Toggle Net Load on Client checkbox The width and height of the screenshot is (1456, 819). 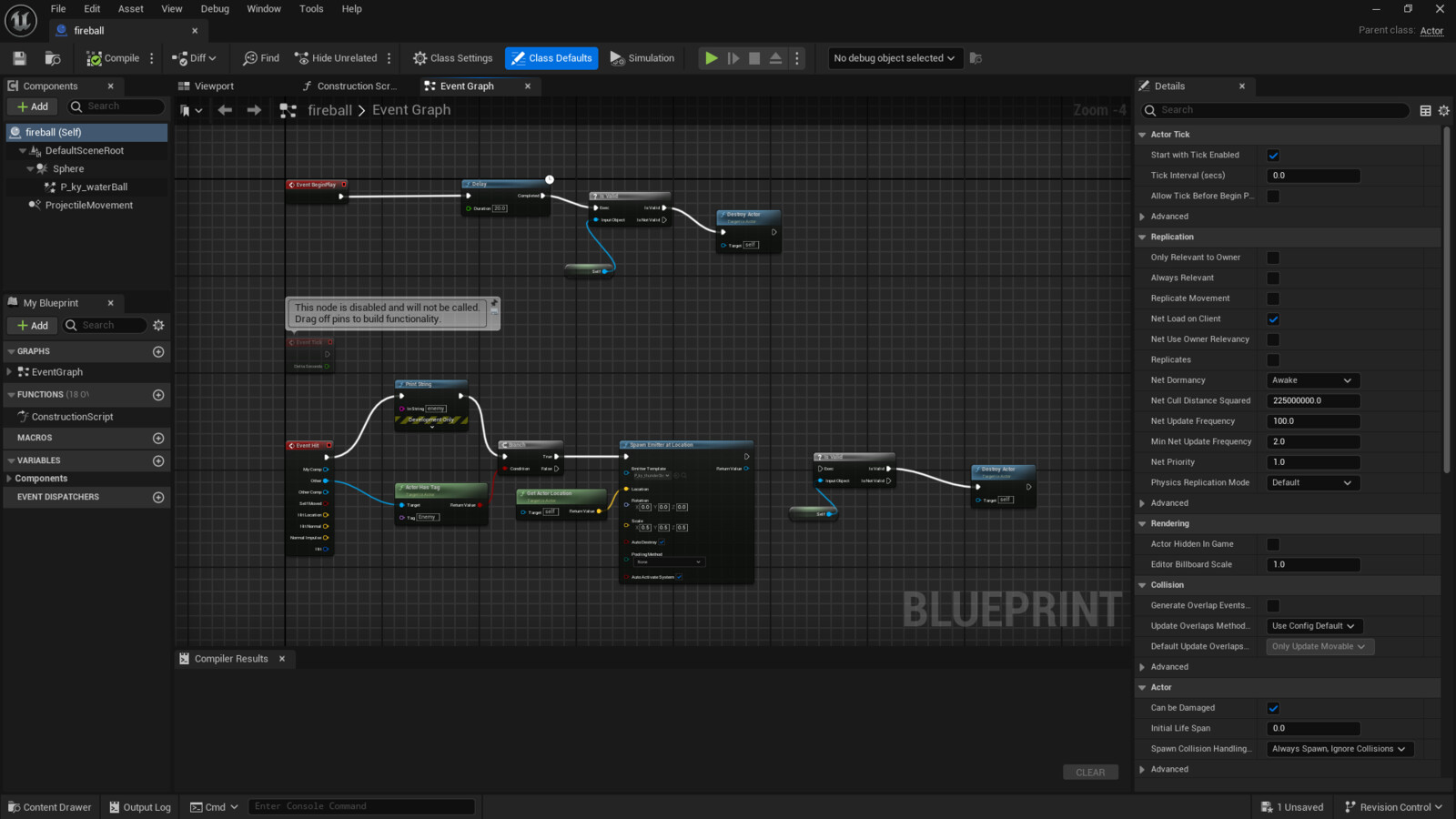click(1273, 319)
